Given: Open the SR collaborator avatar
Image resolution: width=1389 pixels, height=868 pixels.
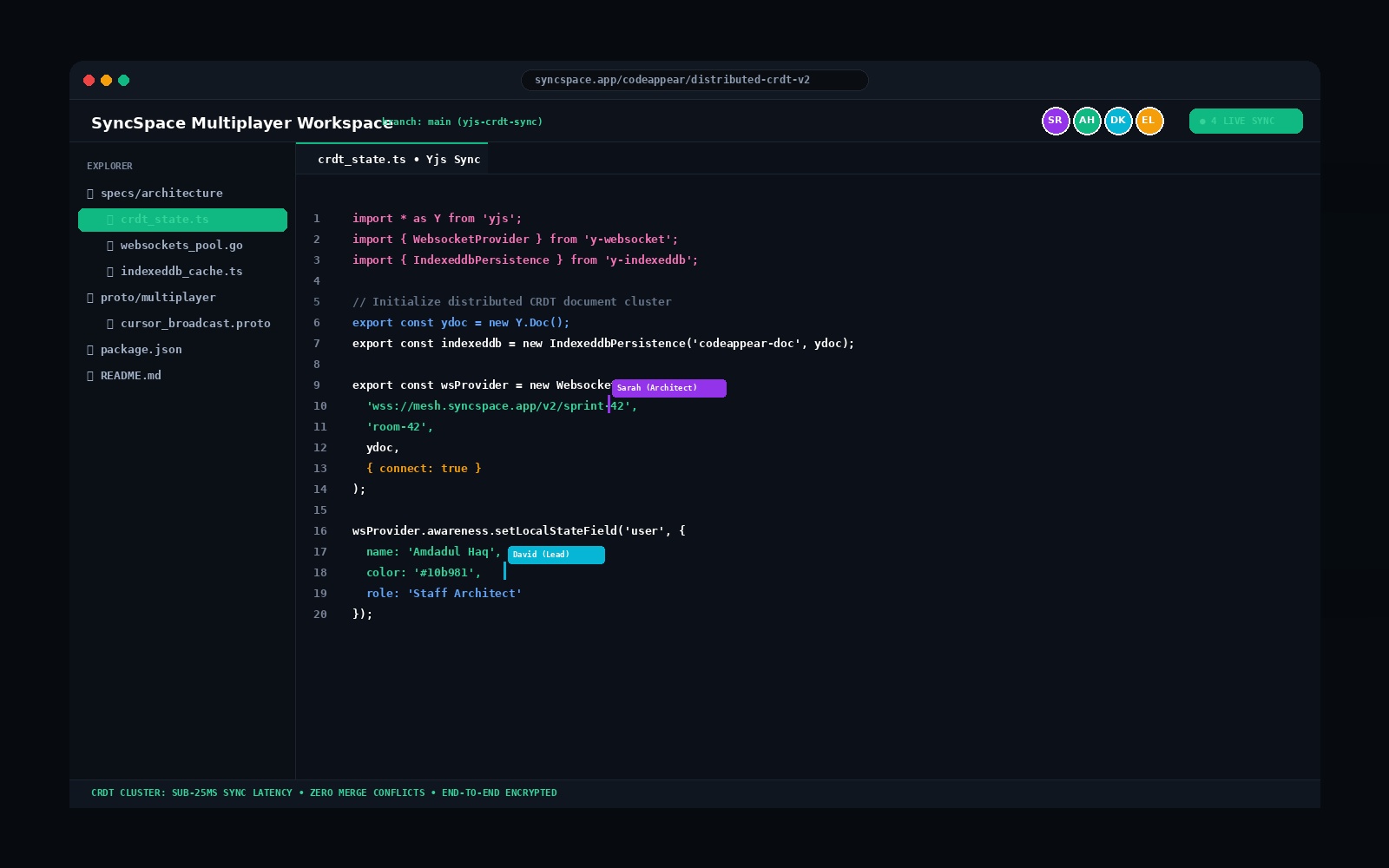Looking at the screenshot, I should coord(1056,121).
